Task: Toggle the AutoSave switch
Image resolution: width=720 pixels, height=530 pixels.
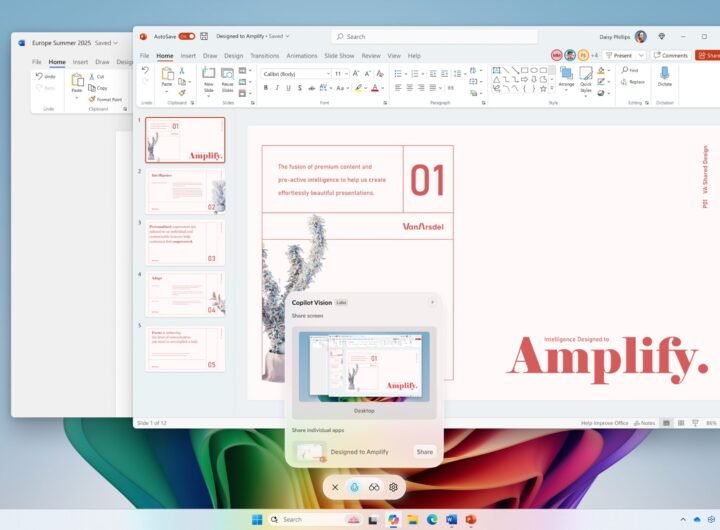Action: 186,36
